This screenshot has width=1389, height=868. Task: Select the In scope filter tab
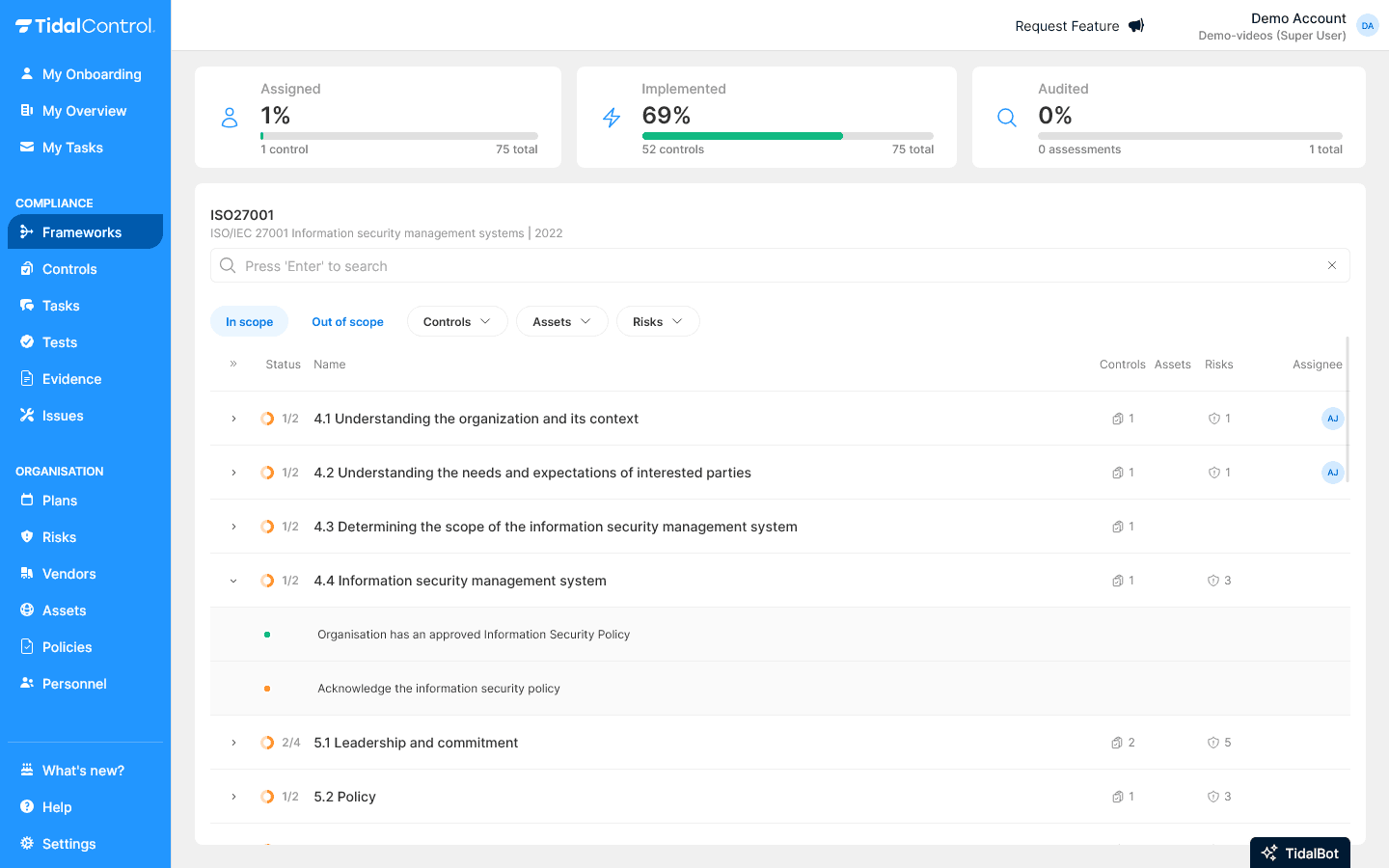click(x=249, y=321)
